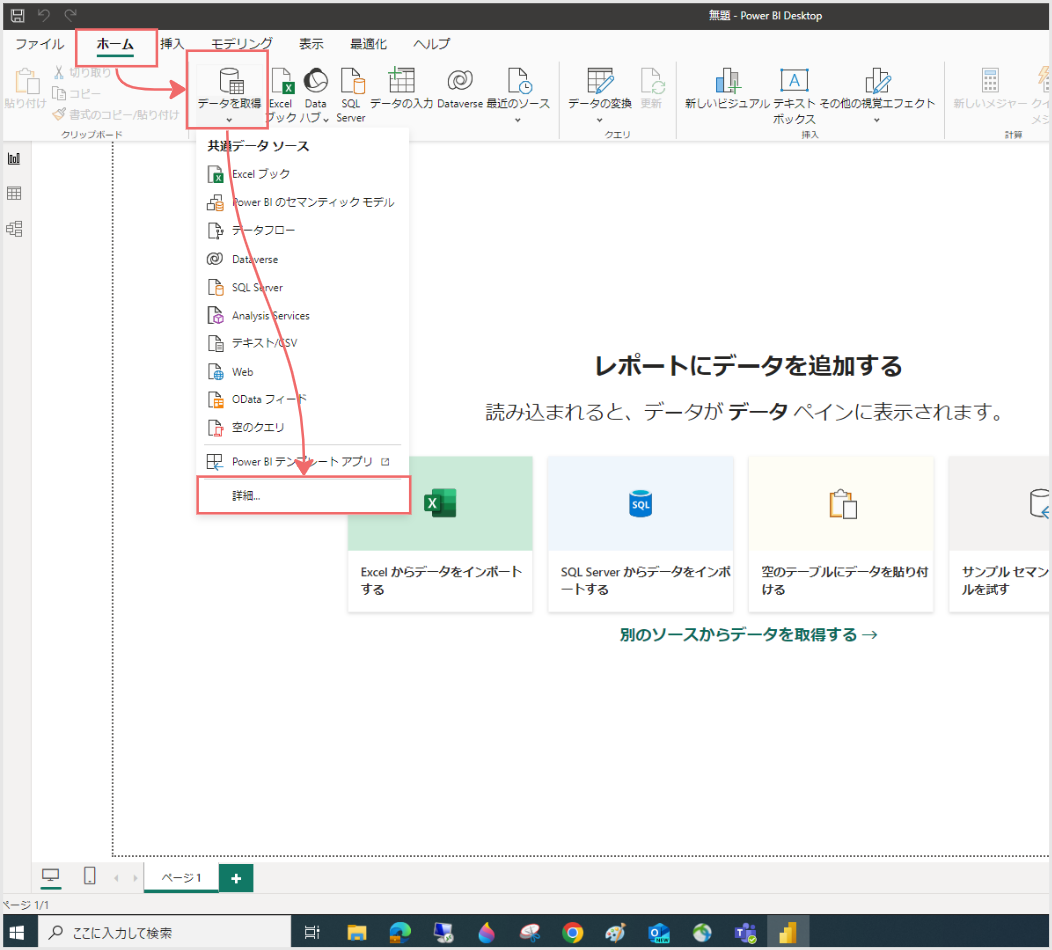The width and height of the screenshot is (1052, 950).
Task: Add a new page with the plus button
Action: (x=236, y=878)
